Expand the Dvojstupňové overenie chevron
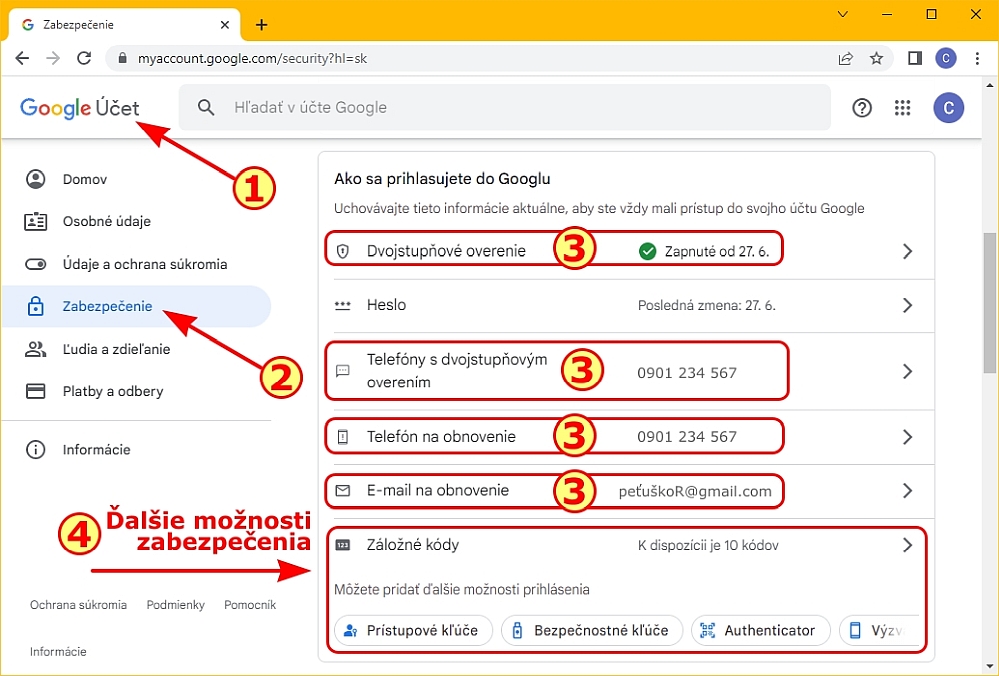This screenshot has height=676, width=999. [x=907, y=251]
